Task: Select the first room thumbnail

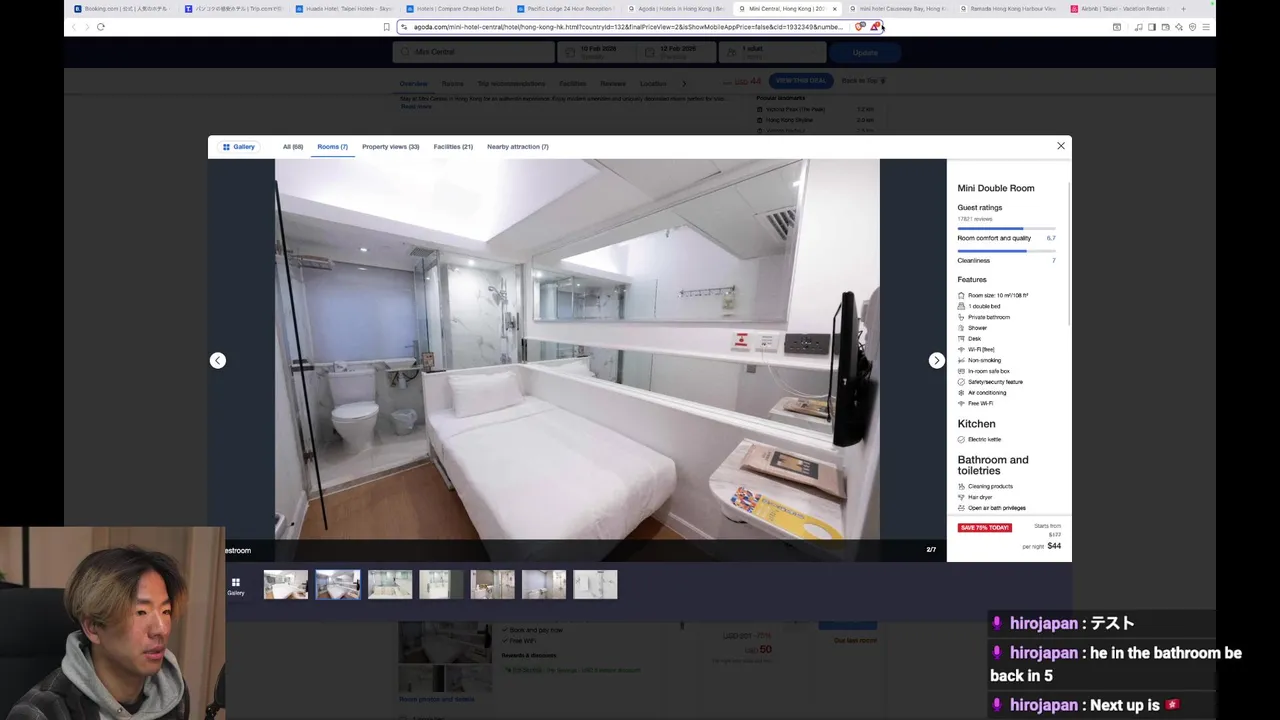Action: pyautogui.click(x=286, y=584)
